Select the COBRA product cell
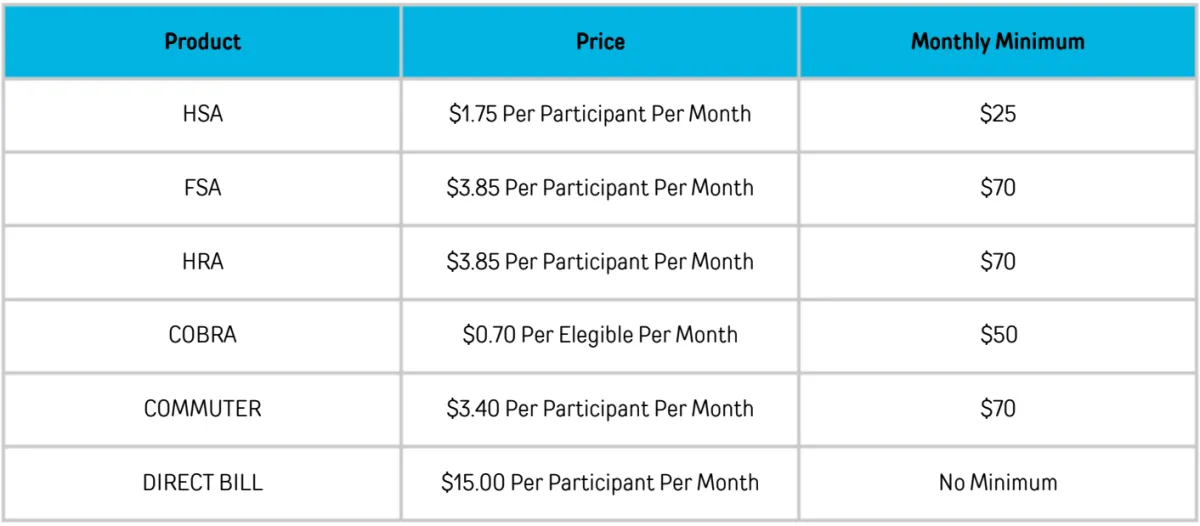The image size is (1200, 526). click(203, 335)
